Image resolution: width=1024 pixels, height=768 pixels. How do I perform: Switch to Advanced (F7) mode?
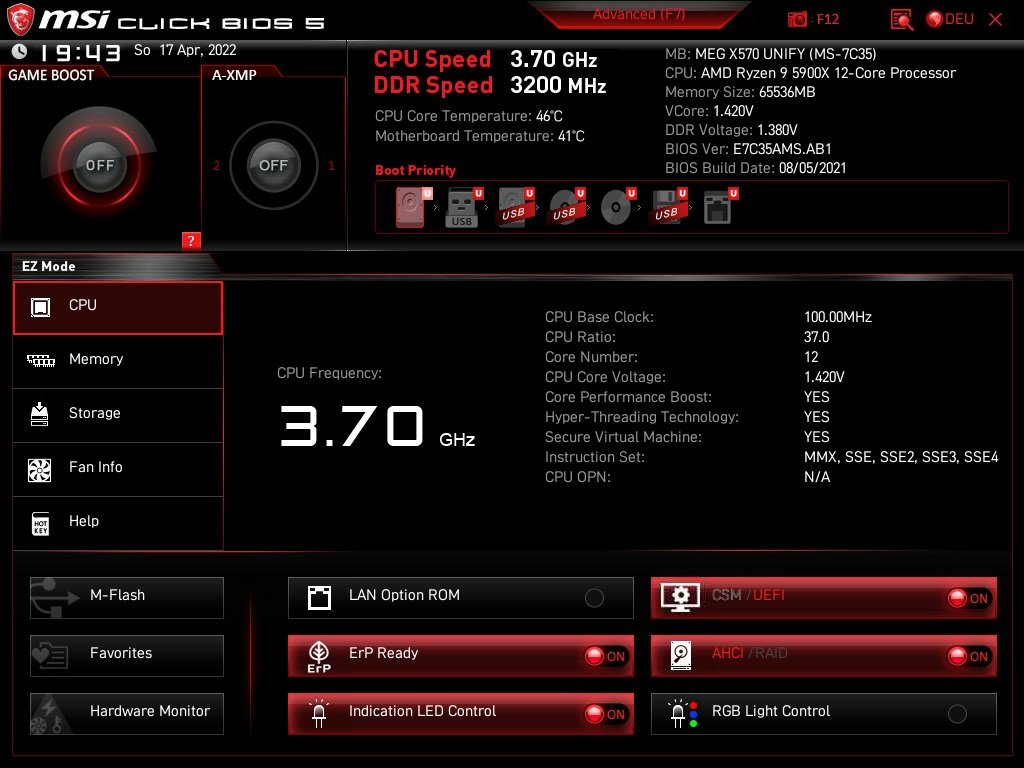coord(639,14)
